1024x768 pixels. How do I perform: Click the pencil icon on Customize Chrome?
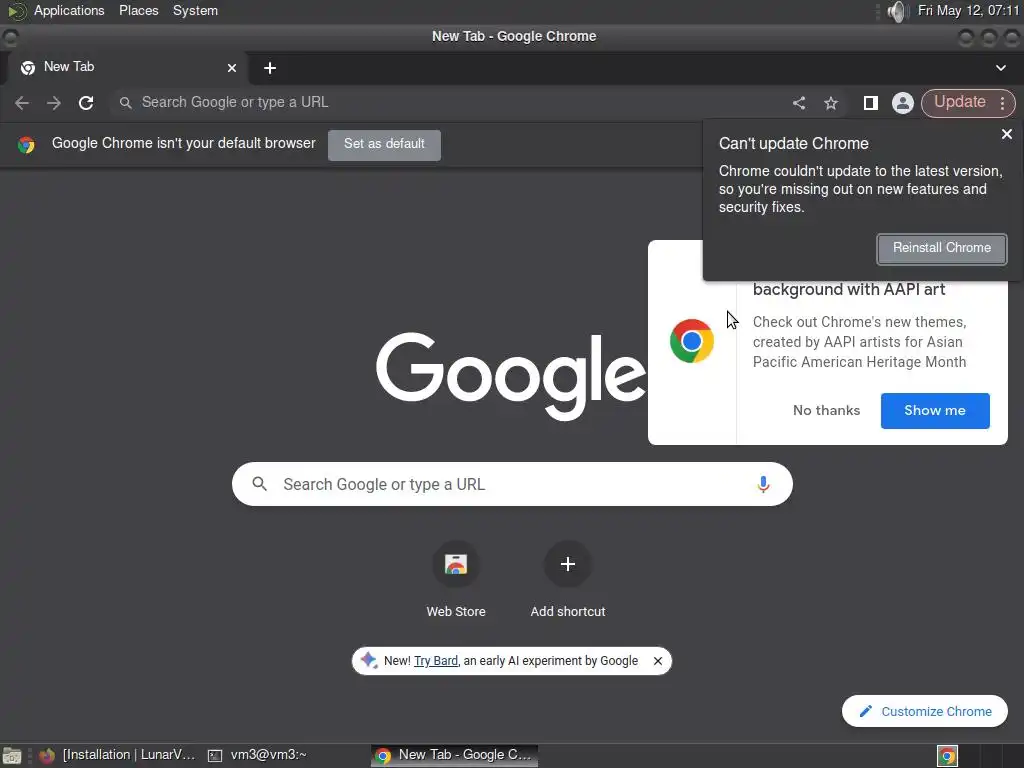866,711
